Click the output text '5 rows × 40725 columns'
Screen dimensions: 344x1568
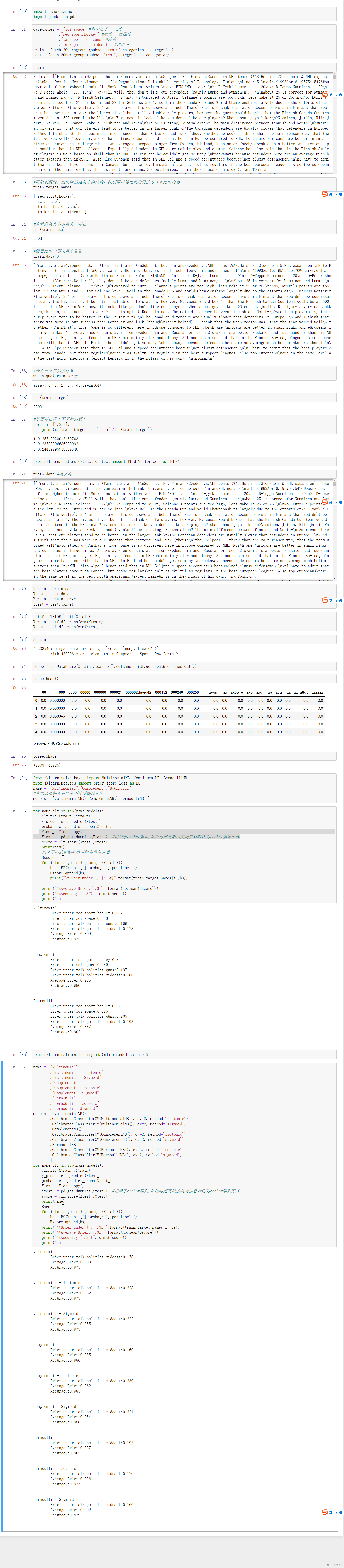click(57, 743)
